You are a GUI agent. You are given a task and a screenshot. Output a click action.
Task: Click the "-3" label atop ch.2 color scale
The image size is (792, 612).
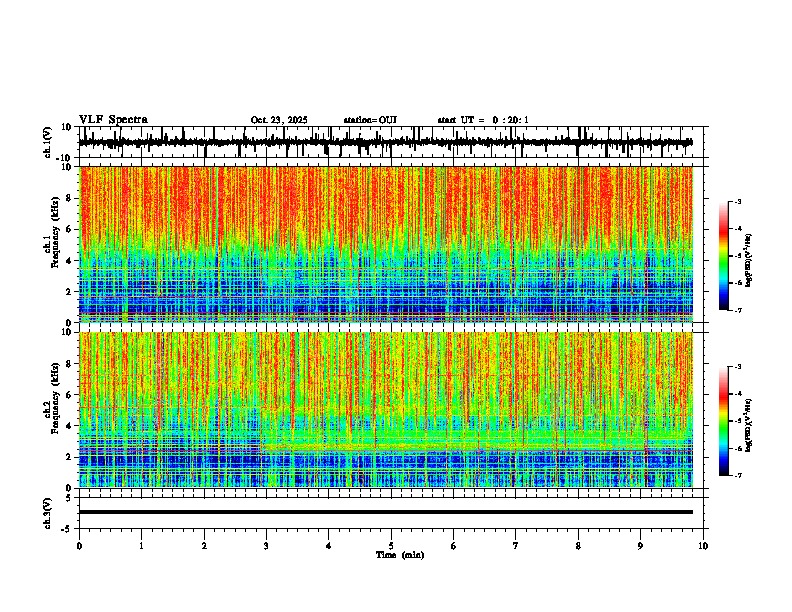tap(737, 367)
